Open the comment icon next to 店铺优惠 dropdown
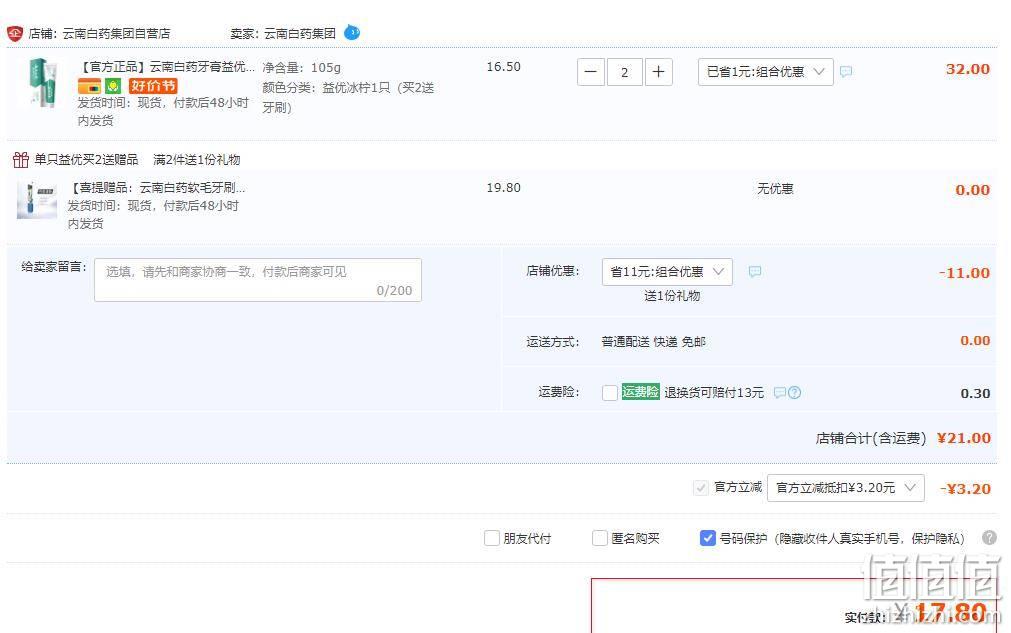 tap(755, 271)
